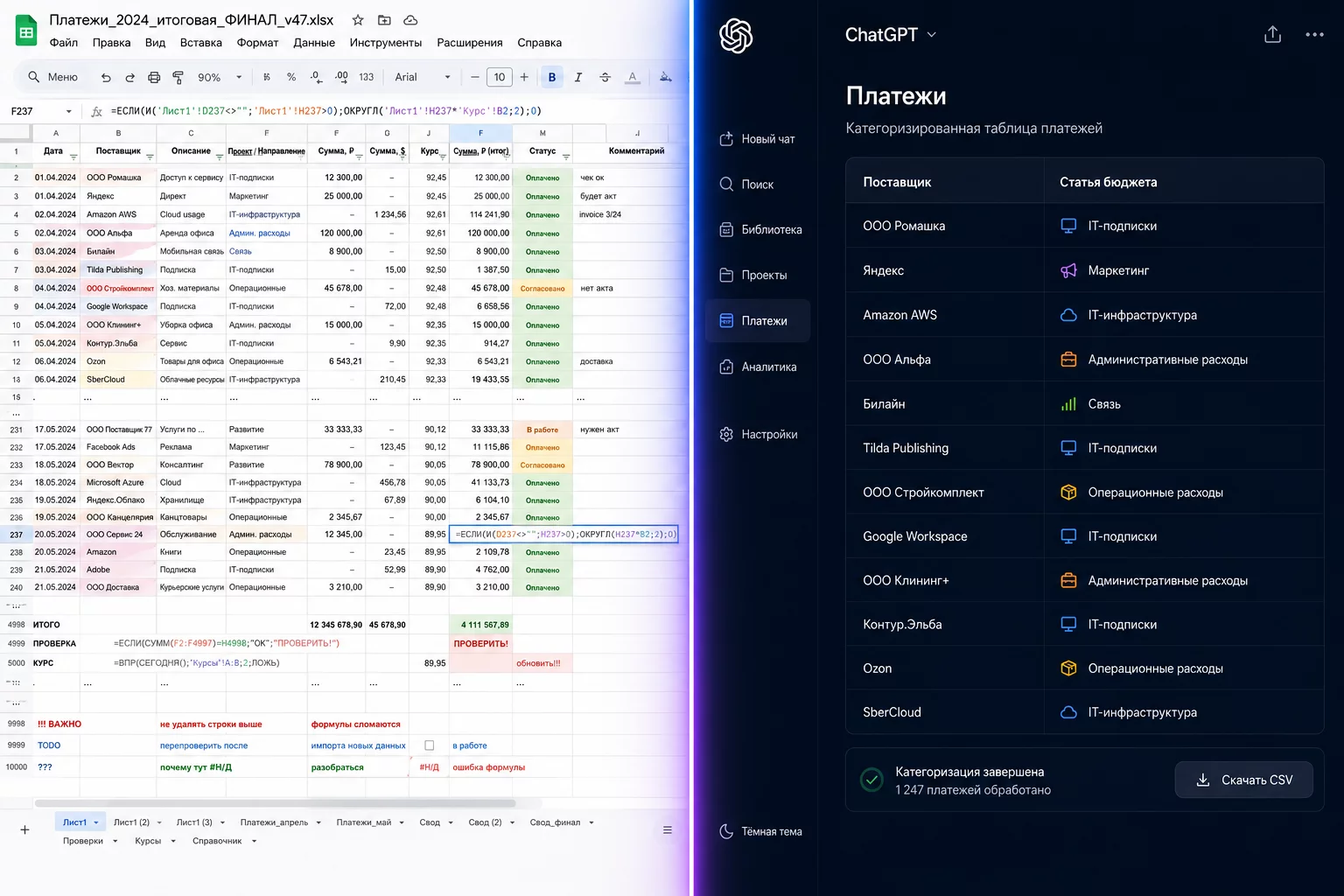Click the all sheets list icon
This screenshot has width=1344, height=896.
click(x=668, y=829)
